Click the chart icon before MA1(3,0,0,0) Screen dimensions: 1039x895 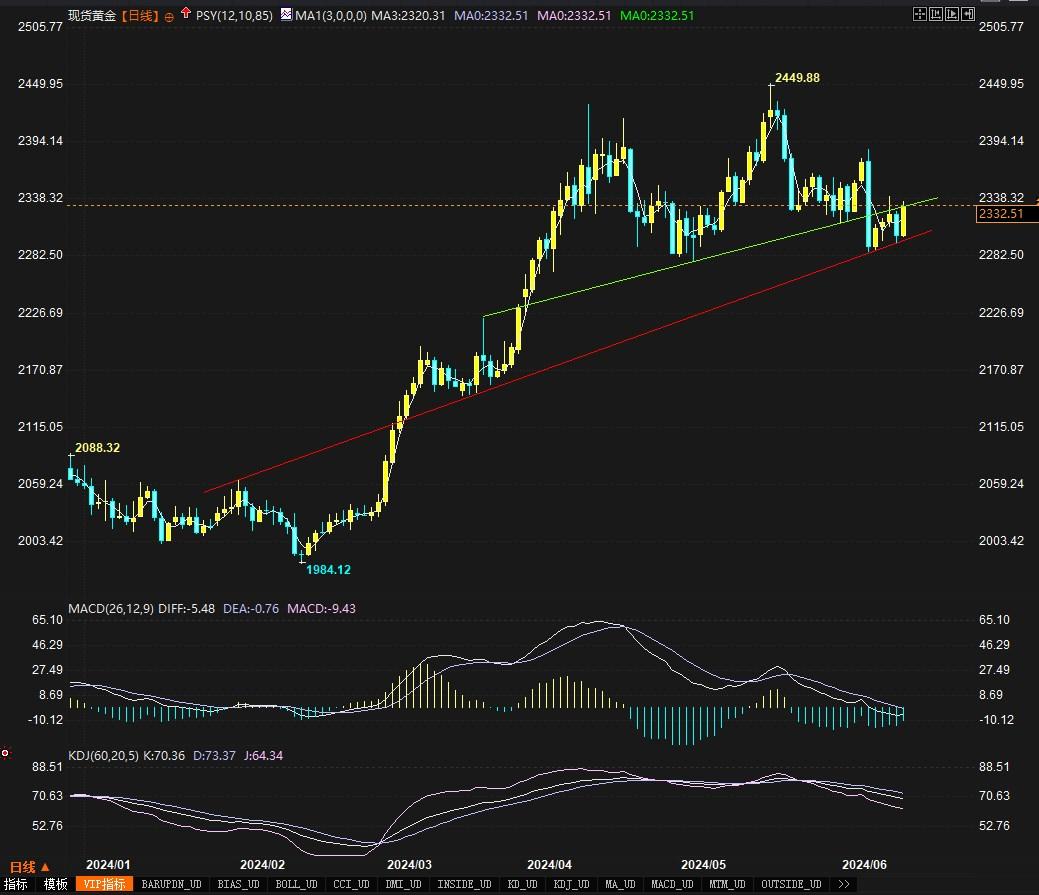[286, 15]
